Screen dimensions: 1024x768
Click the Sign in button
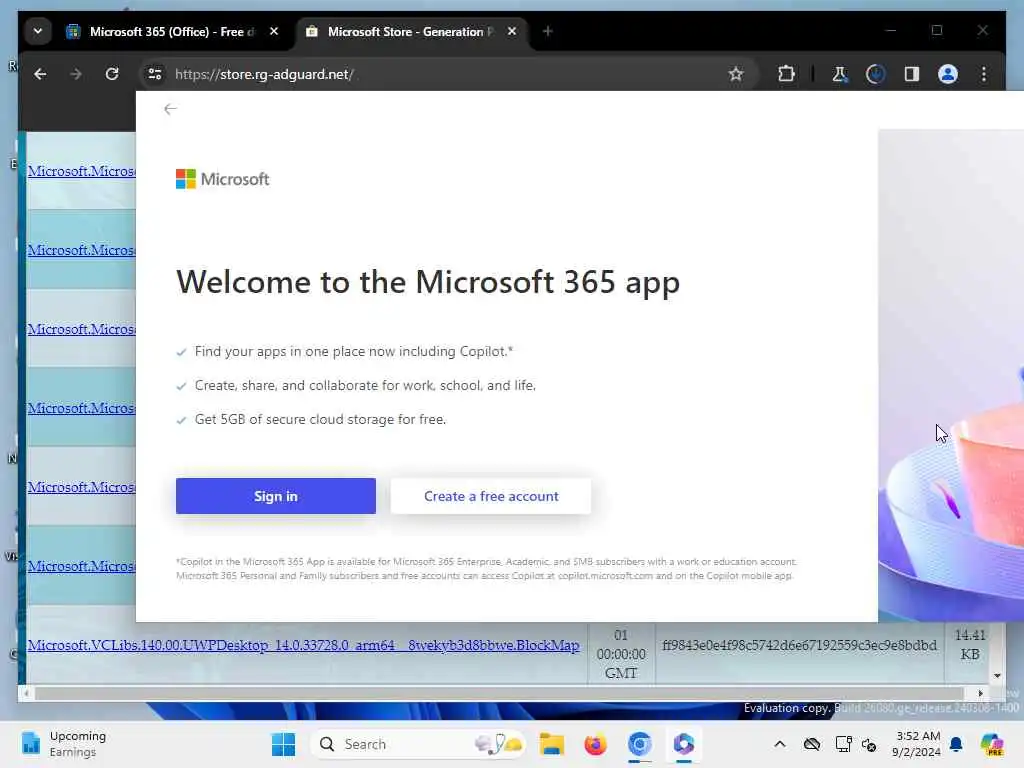[276, 496]
